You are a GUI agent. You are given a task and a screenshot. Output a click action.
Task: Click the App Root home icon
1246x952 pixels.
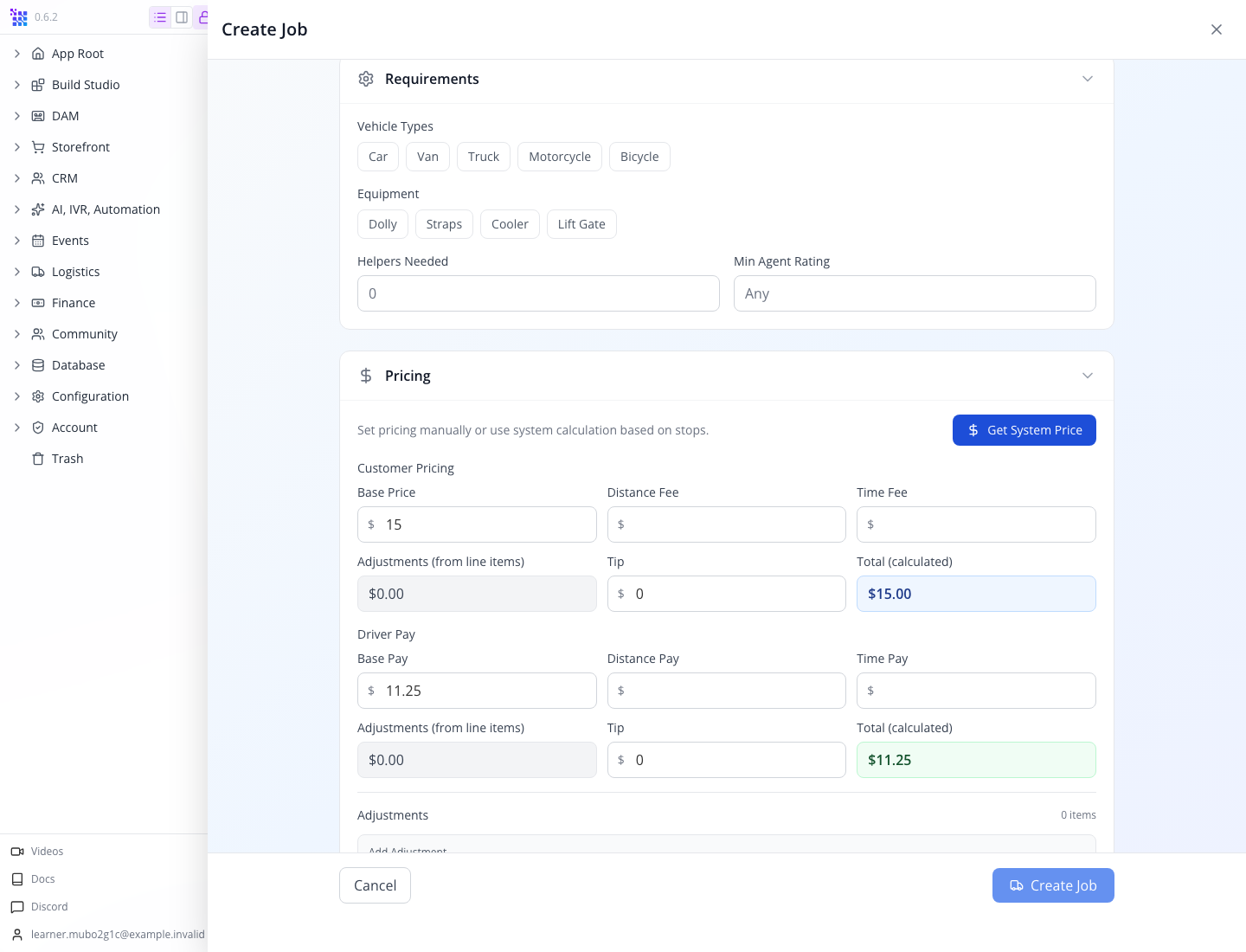pyautogui.click(x=38, y=54)
